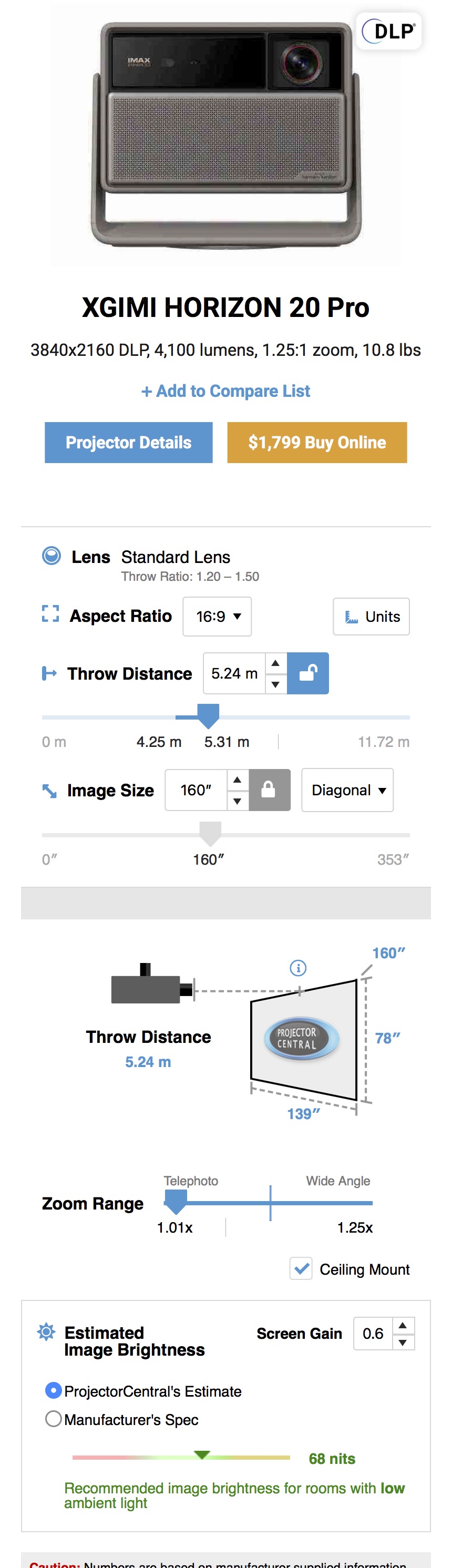
Task: Click the info icon above the screen diagram
Action: pyautogui.click(x=298, y=967)
